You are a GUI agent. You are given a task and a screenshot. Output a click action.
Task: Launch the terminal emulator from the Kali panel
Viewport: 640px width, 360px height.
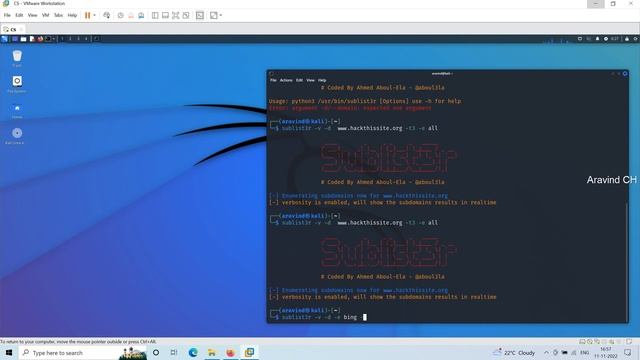48,39
